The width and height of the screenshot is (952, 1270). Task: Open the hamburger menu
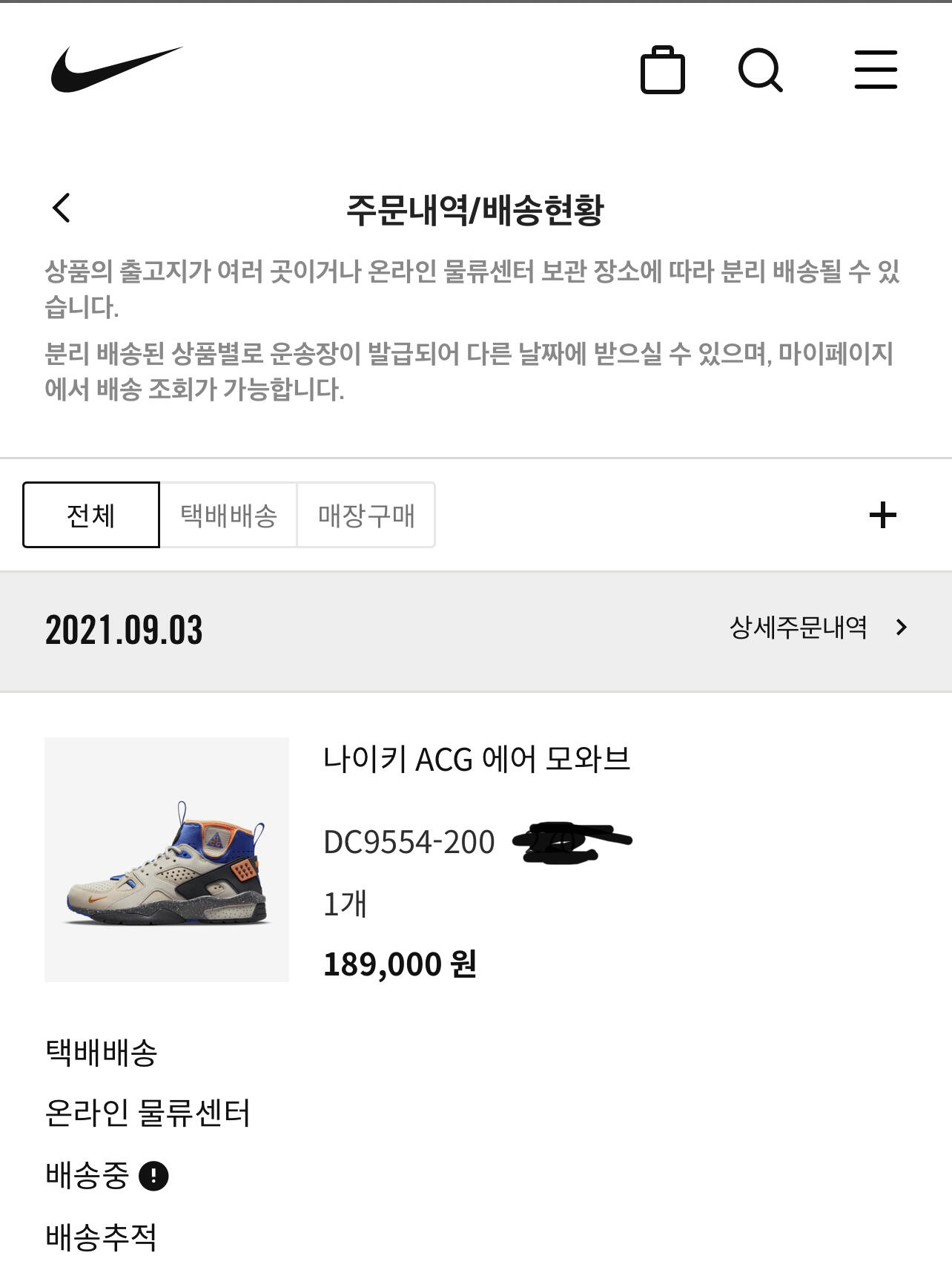tap(876, 70)
